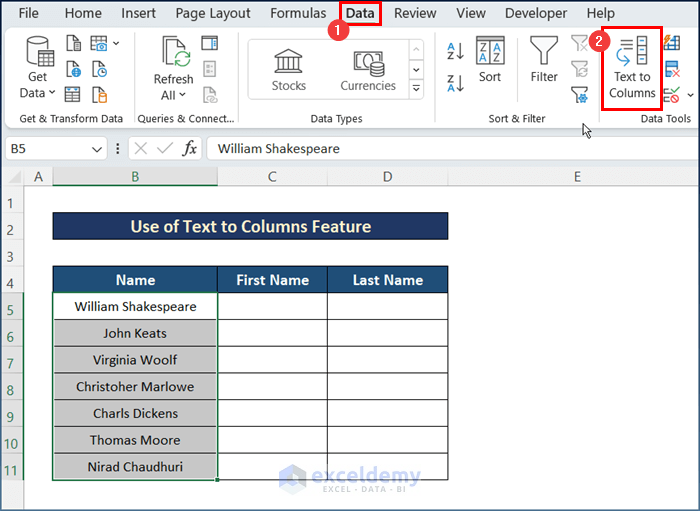Switch to the Review tab
The image size is (700, 511).
[415, 13]
